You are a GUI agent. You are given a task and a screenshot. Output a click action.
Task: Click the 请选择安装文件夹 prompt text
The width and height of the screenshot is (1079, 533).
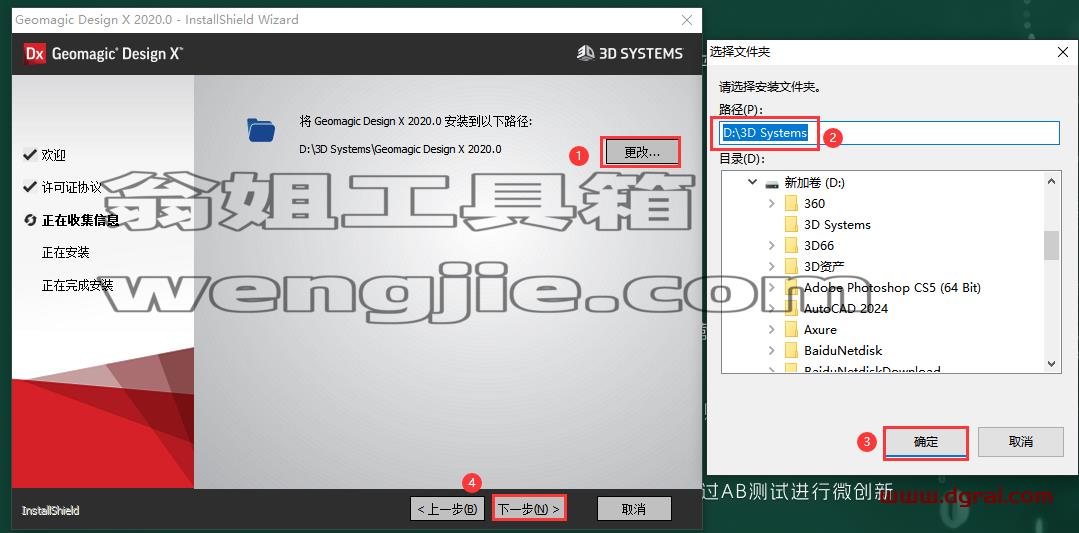coord(770,87)
